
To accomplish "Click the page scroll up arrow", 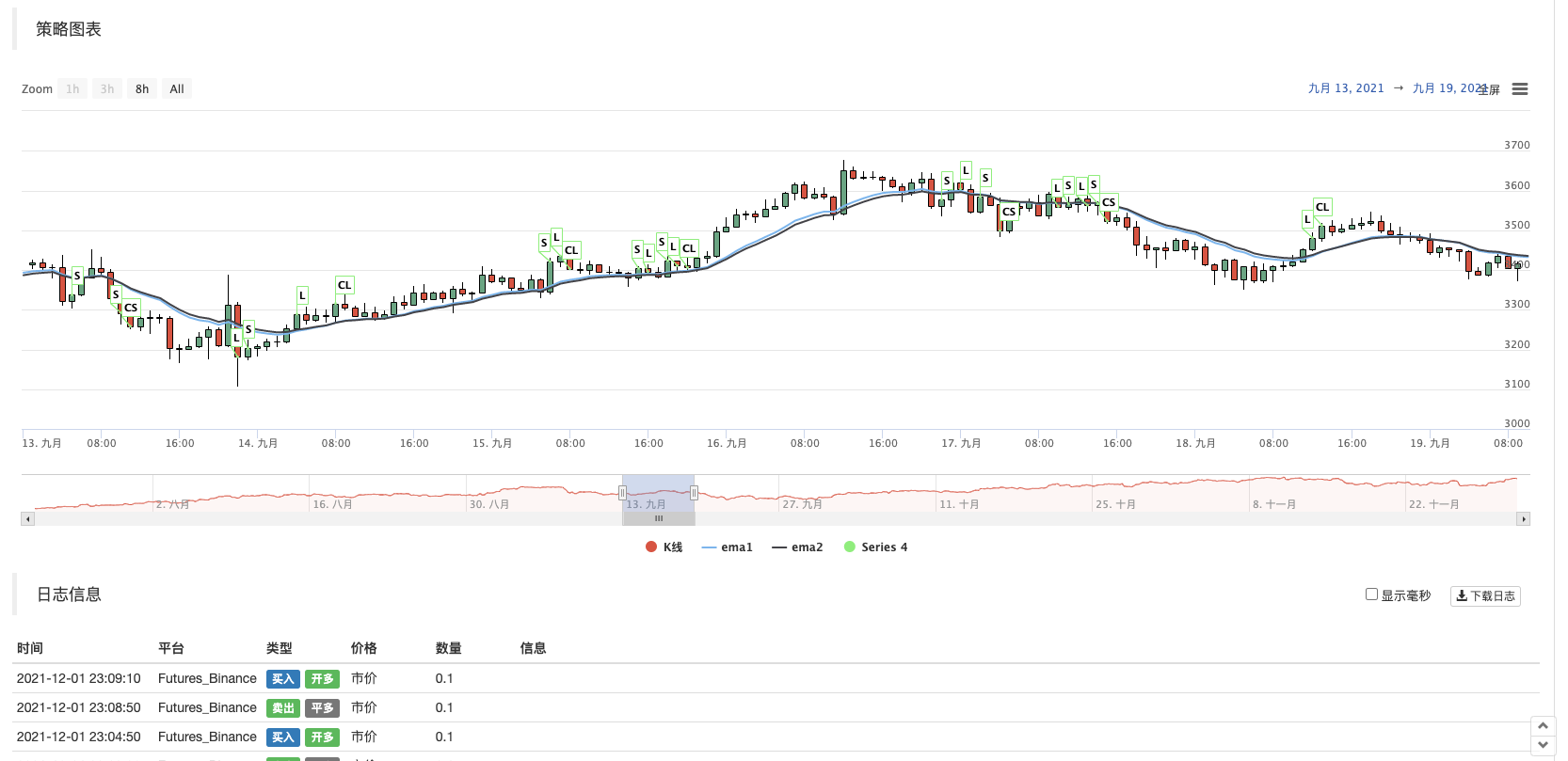I will [1543, 726].
